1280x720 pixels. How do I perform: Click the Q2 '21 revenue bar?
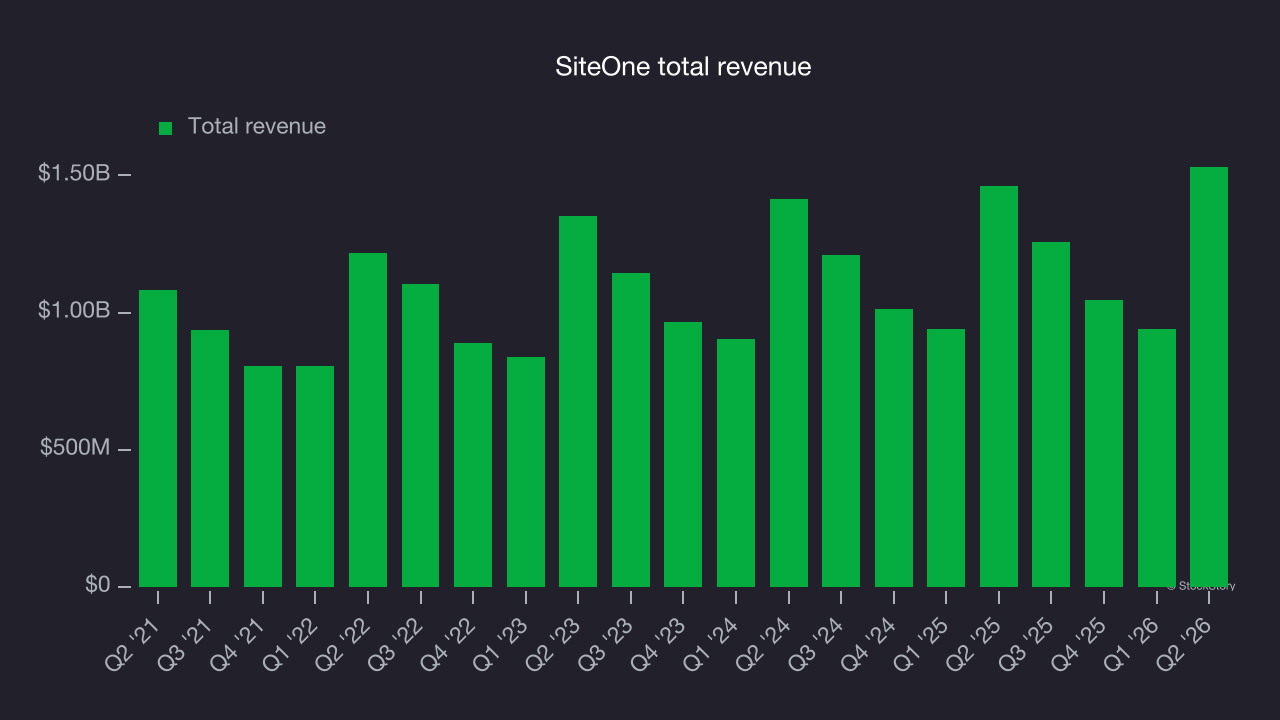pyautogui.click(x=158, y=438)
